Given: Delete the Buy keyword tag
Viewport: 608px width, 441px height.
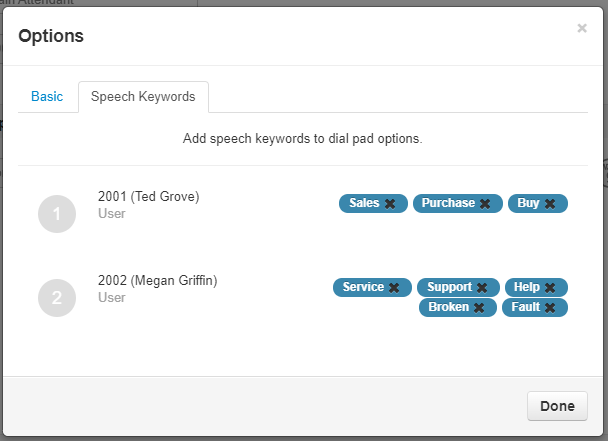Looking at the screenshot, I should tap(549, 204).
